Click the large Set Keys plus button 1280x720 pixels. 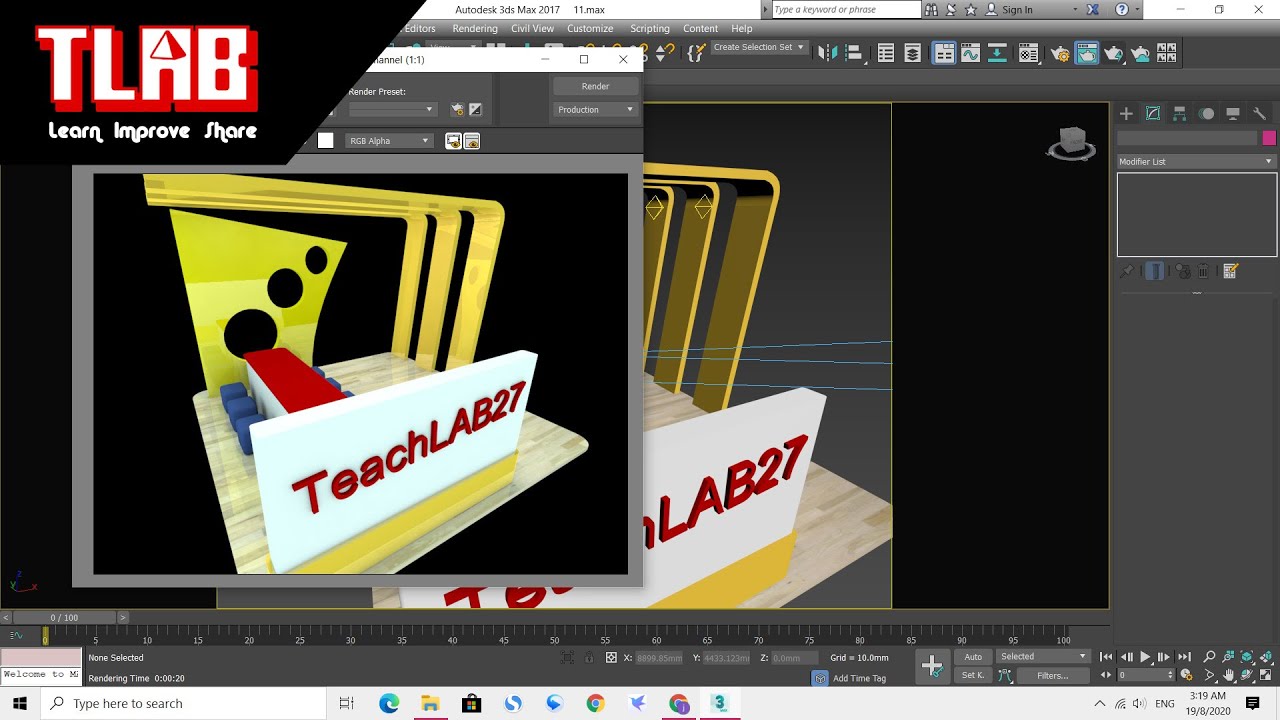click(932, 666)
